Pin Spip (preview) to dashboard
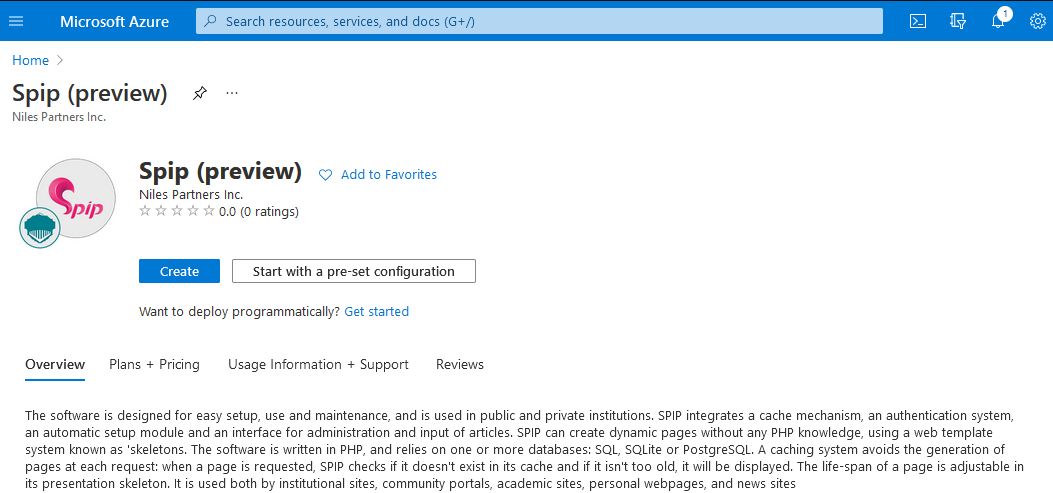 [200, 93]
